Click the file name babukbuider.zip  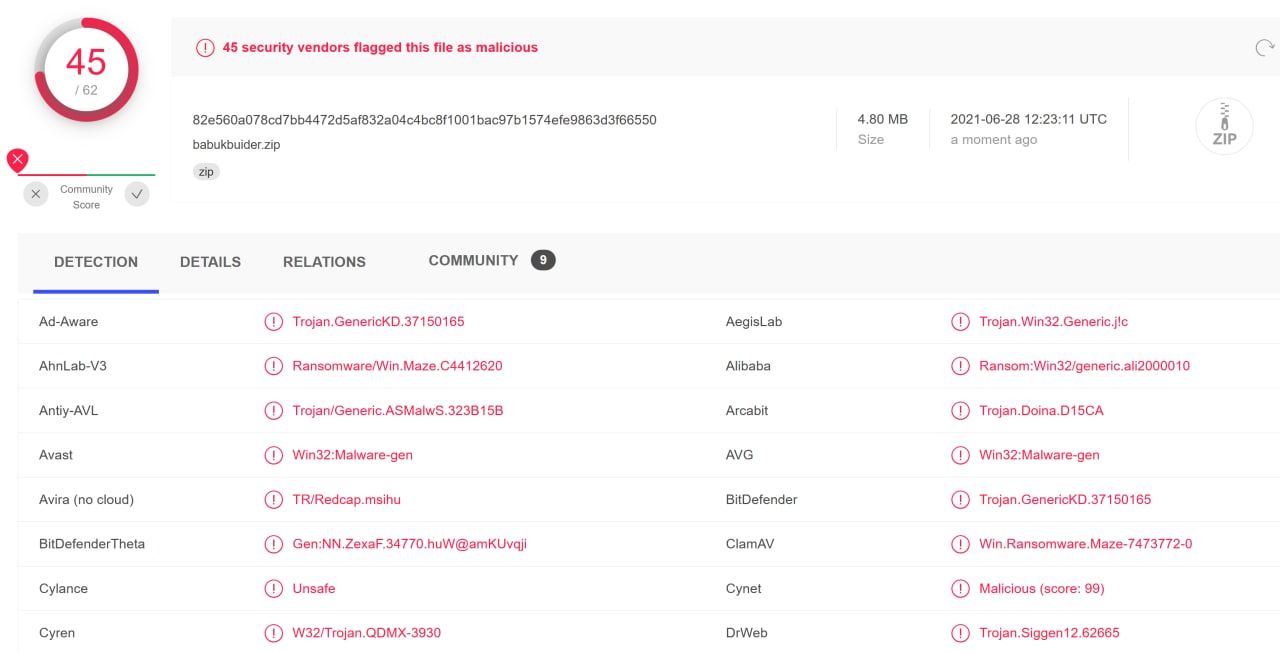click(236, 144)
